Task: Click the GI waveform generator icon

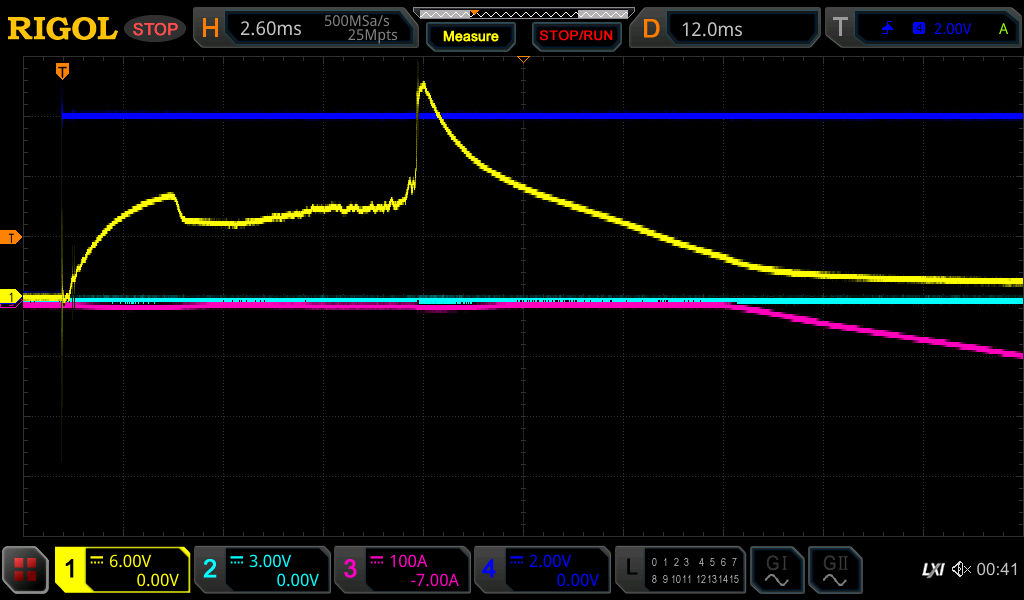Action: click(776, 570)
